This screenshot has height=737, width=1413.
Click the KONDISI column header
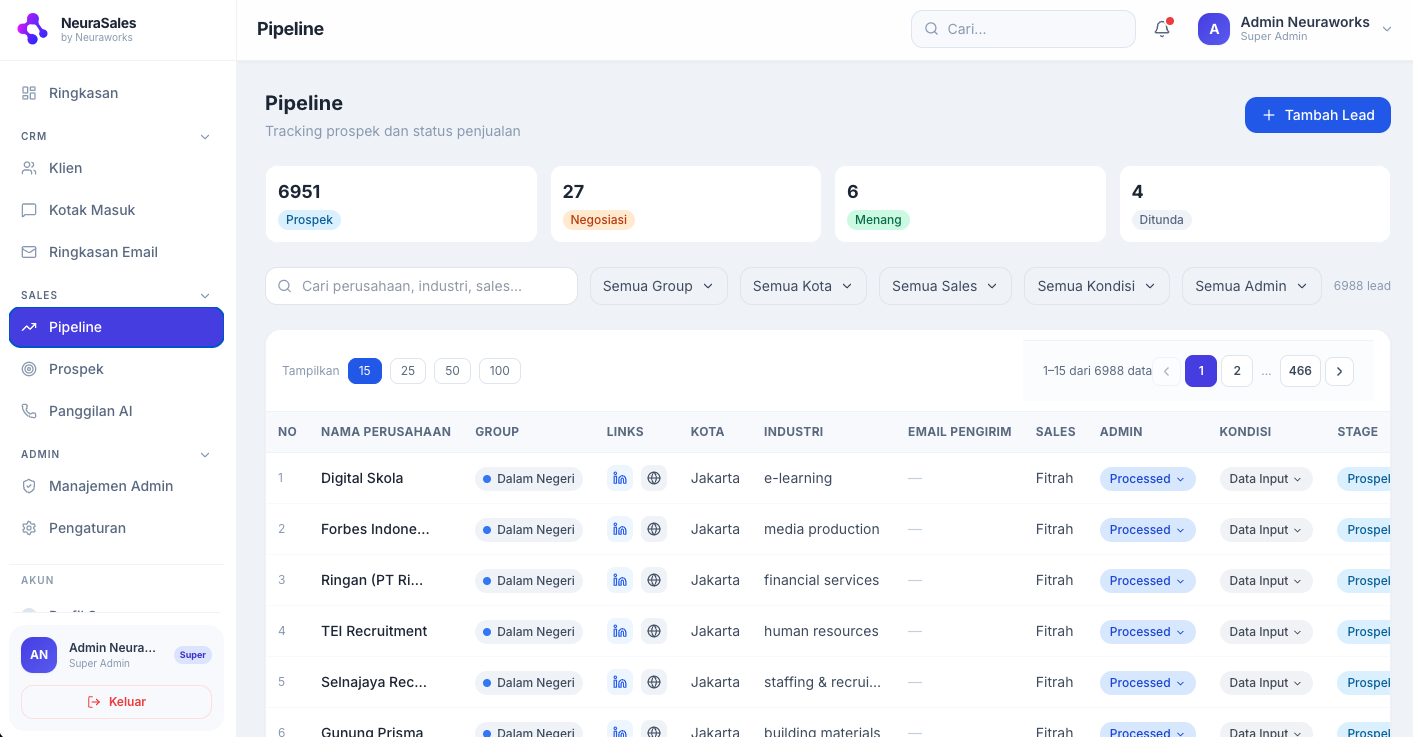(x=1245, y=432)
